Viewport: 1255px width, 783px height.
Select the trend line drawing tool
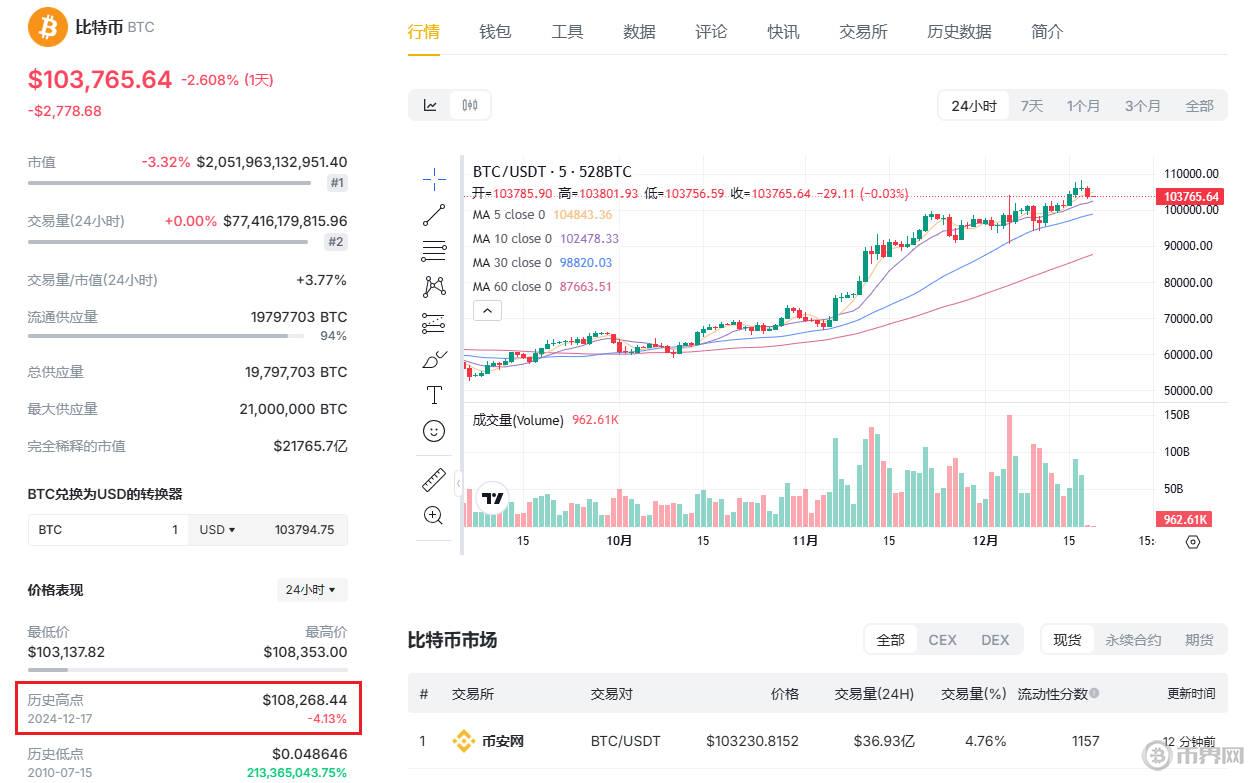(433, 214)
